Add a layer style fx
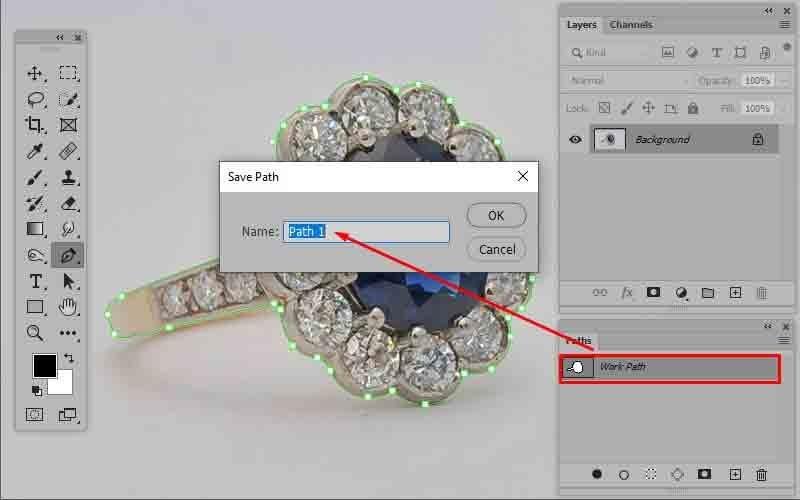This screenshot has height=500, width=800. (x=627, y=293)
